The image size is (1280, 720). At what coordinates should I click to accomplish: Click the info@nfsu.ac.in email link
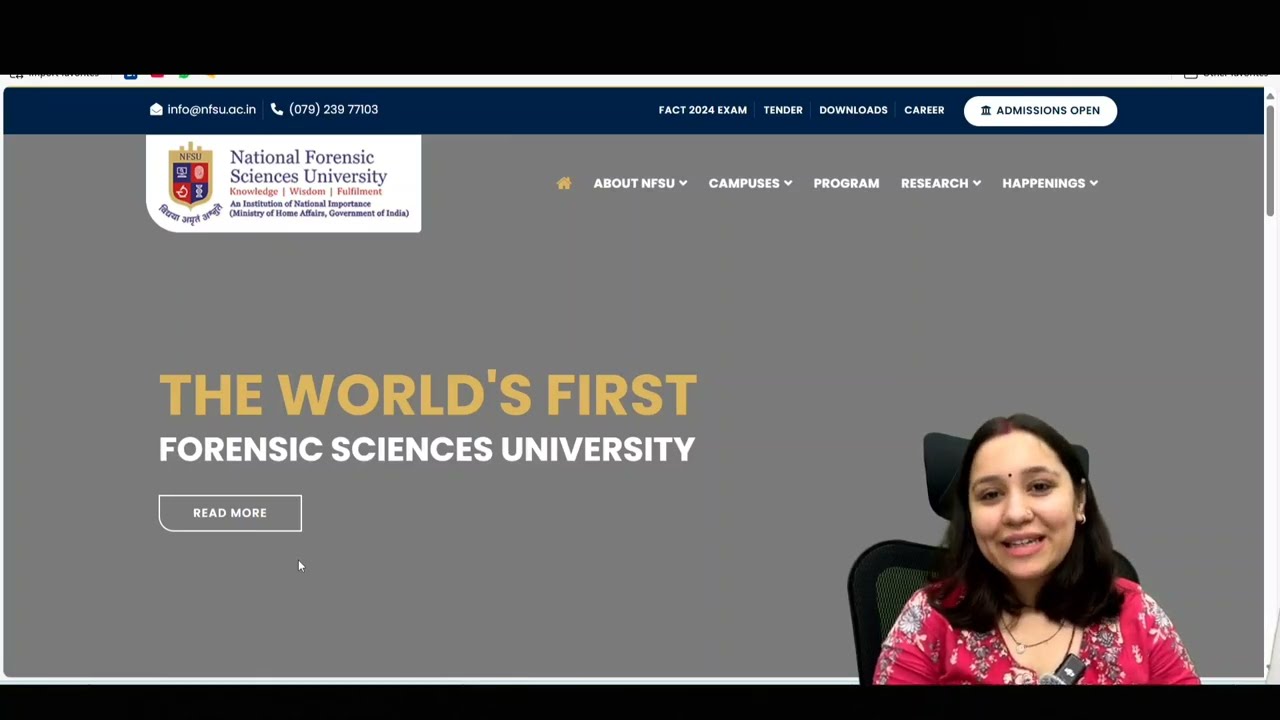pyautogui.click(x=212, y=110)
